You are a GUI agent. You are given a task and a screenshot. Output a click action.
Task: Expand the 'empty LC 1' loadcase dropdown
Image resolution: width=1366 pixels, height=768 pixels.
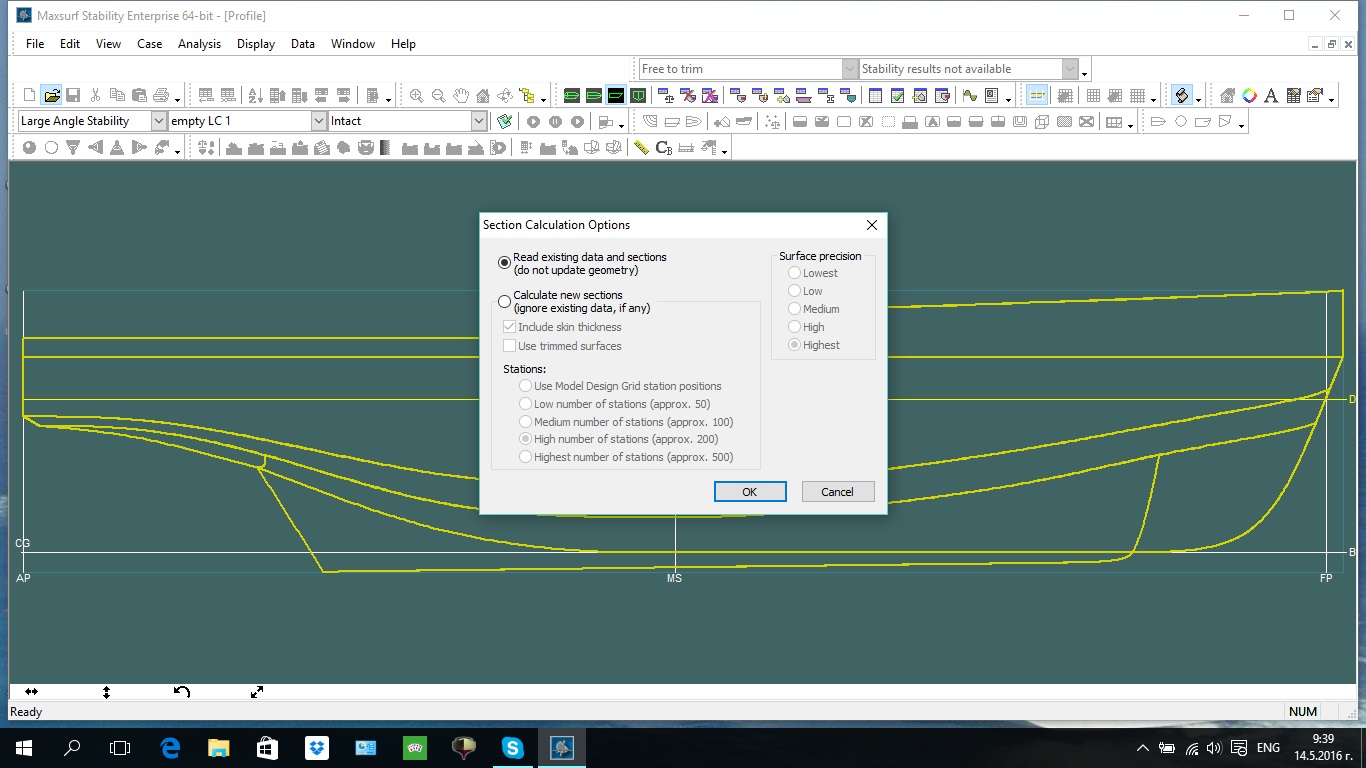coord(319,121)
